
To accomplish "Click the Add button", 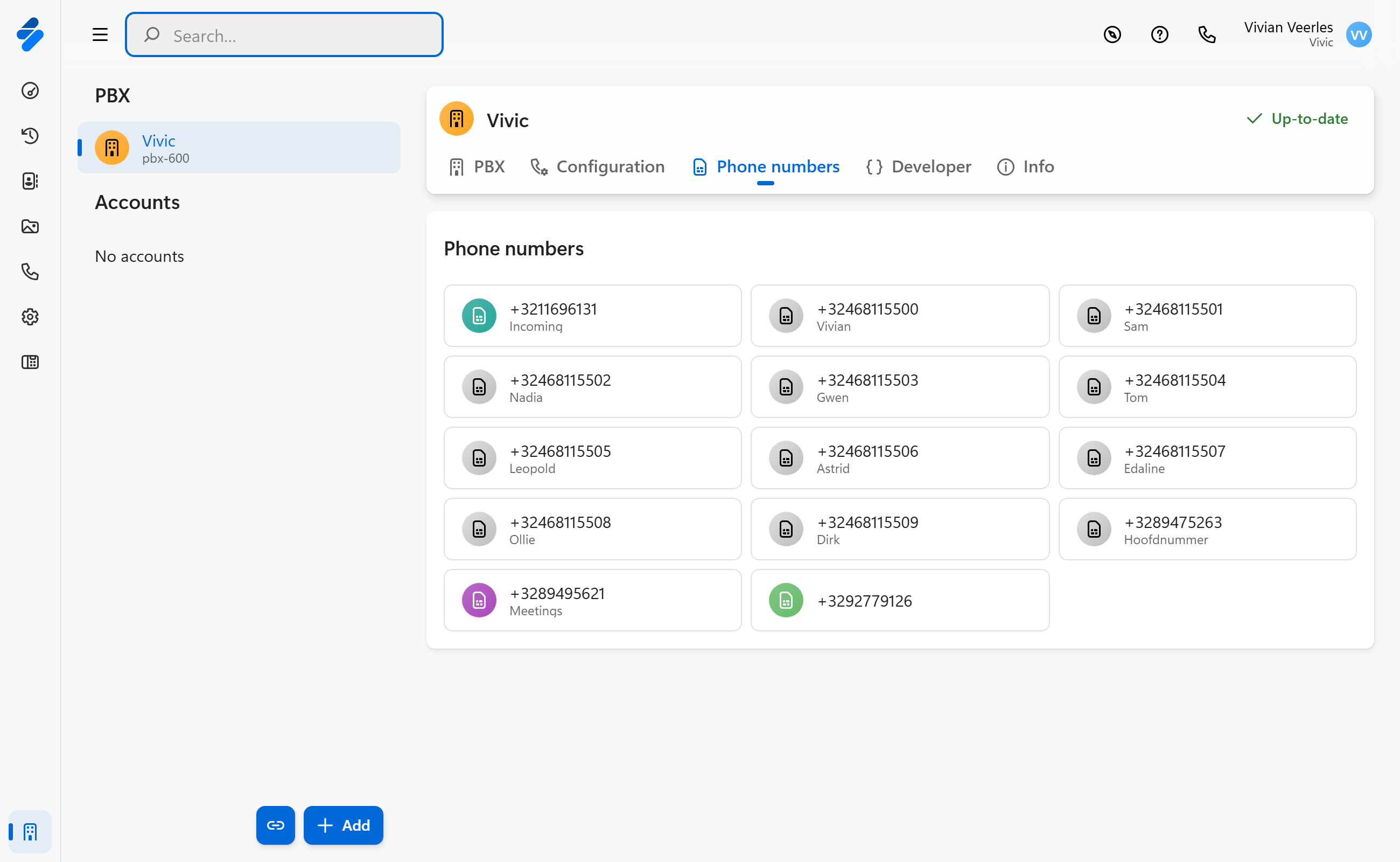I will [x=343, y=825].
